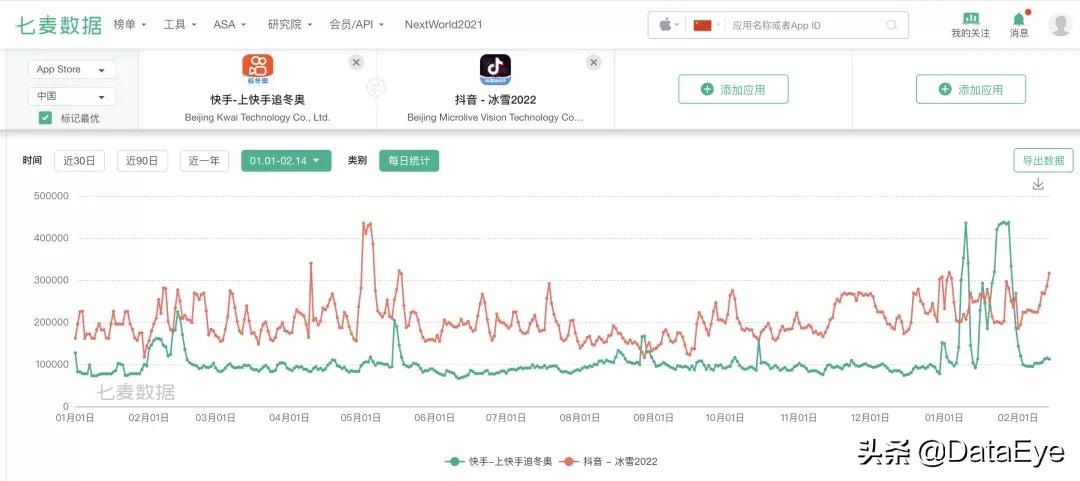Download the chart image icon
The width and height of the screenshot is (1080, 481).
coord(1039,184)
